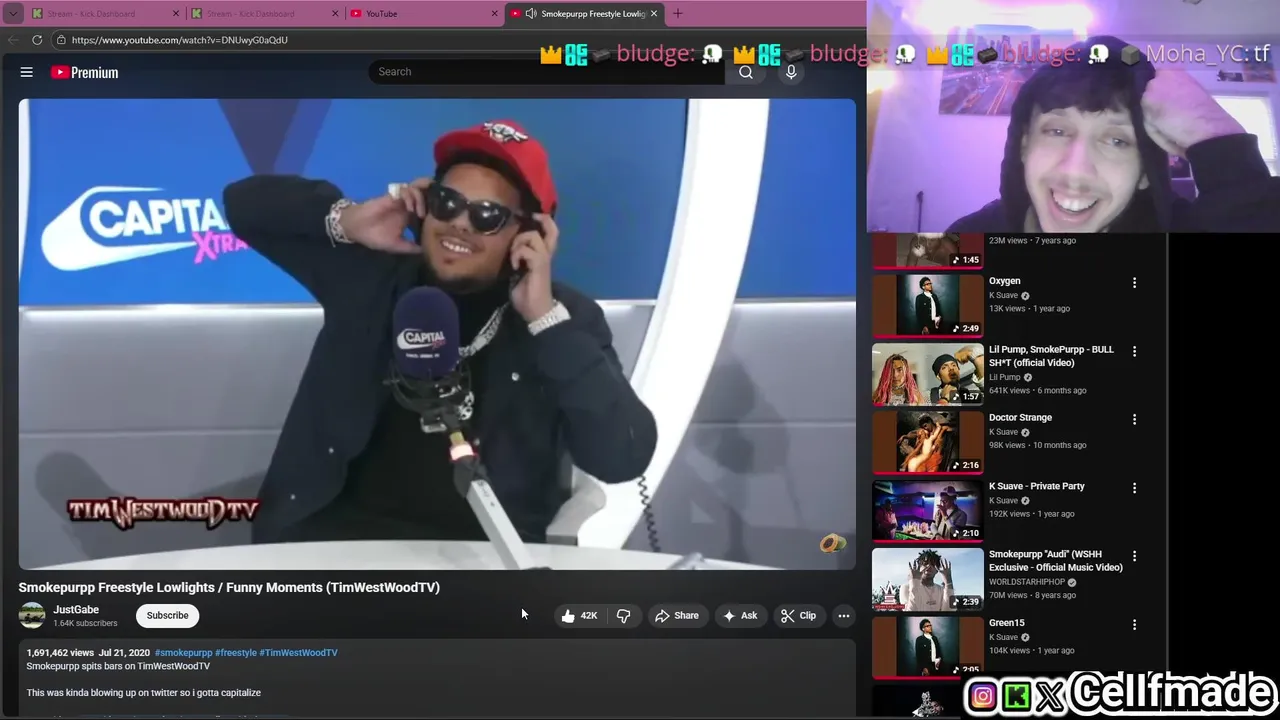Like the video with thumbs-up 42K
Viewport: 1280px width, 720px height.
[579, 616]
